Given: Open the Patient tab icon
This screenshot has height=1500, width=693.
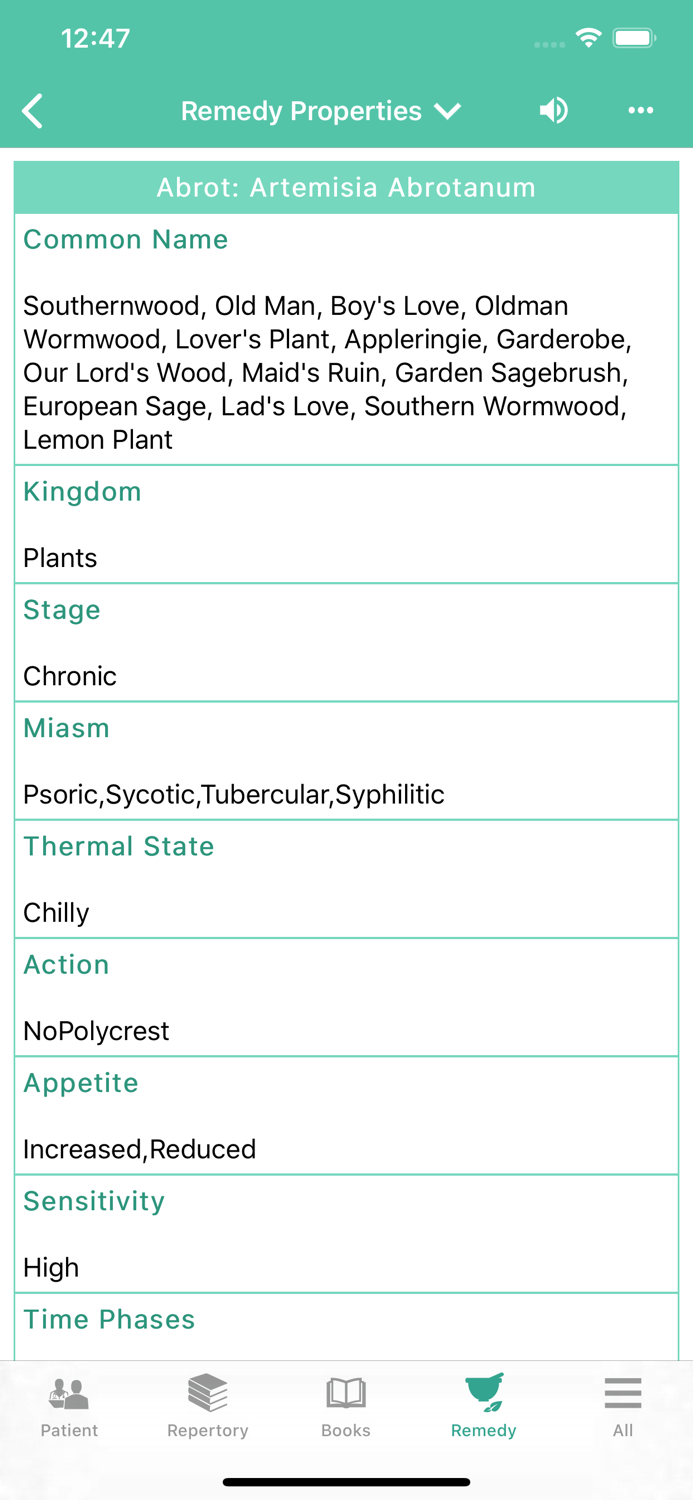Looking at the screenshot, I should click(69, 1392).
